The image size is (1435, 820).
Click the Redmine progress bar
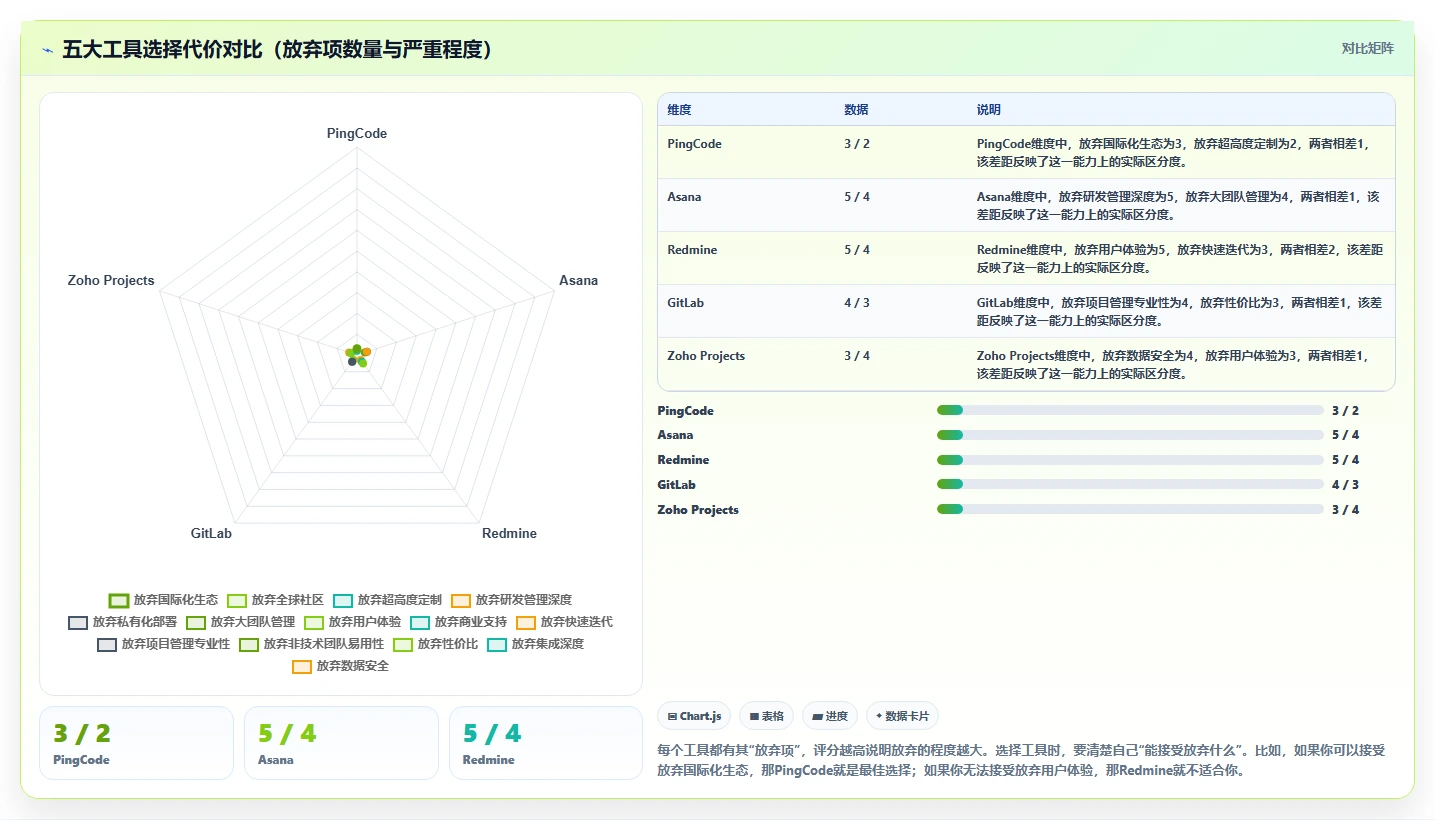[1130, 460]
